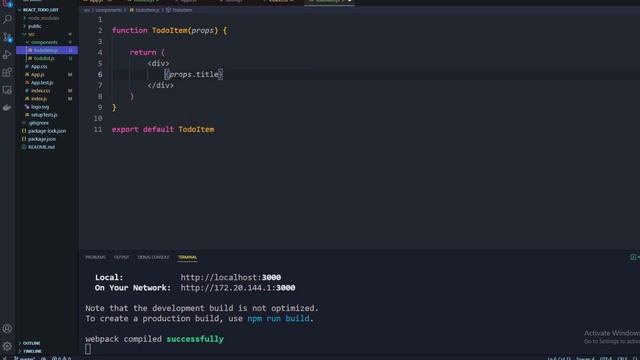The image size is (640, 360).
Task: Click 'export default TodoItem' on line 11
Action: point(163,129)
